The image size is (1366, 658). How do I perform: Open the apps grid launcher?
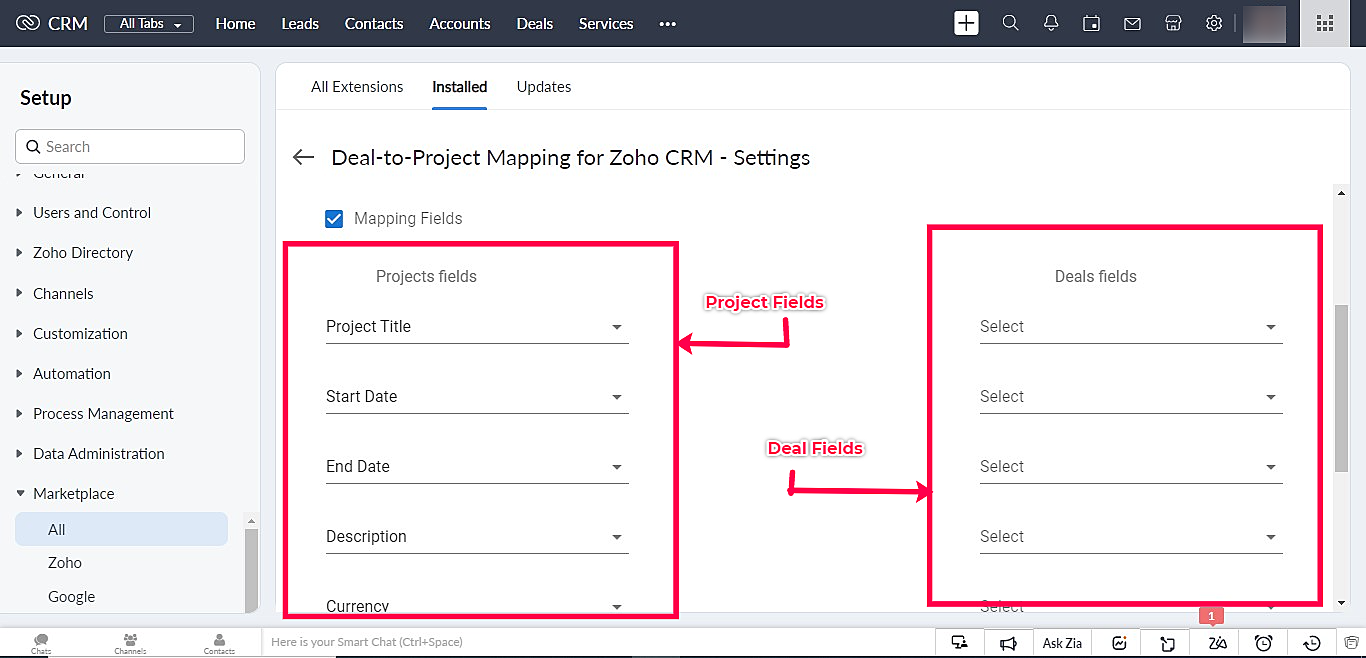pos(1325,23)
